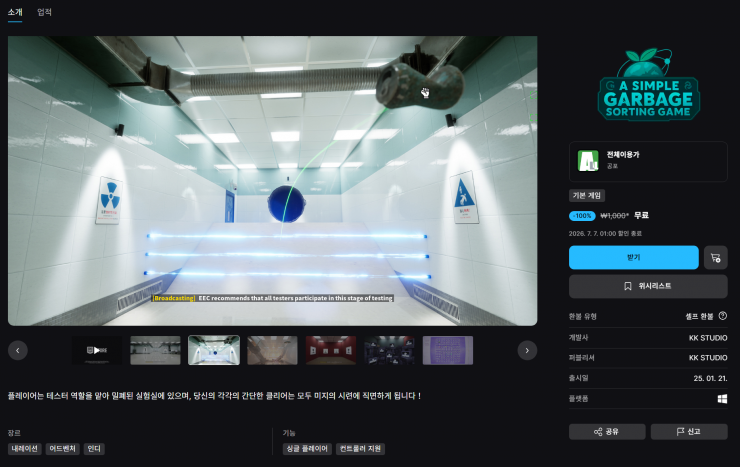Click the 신고 report button
This screenshot has width=740, height=467.
[689, 432]
